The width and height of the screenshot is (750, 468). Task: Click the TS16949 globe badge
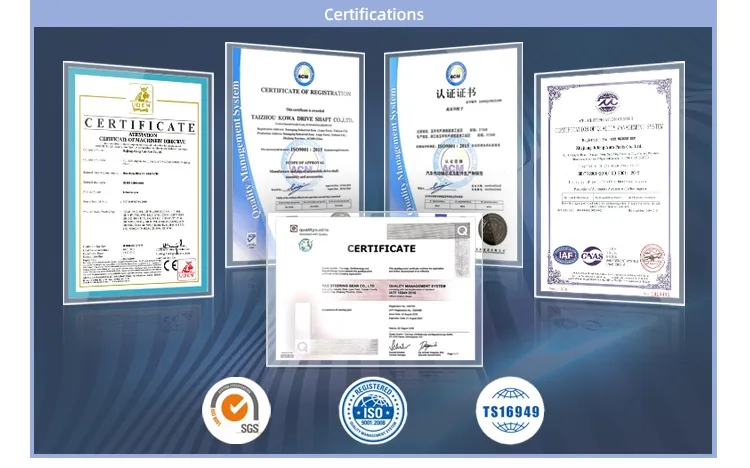coord(512,411)
